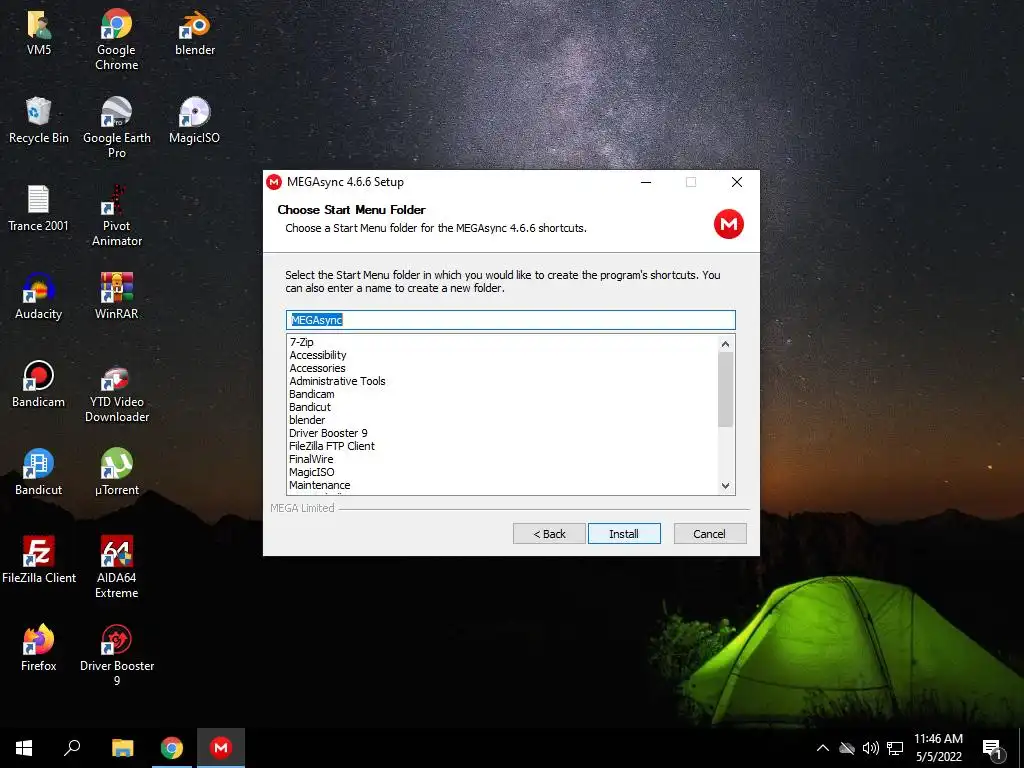Close the MEGAsync Setup window

click(737, 182)
